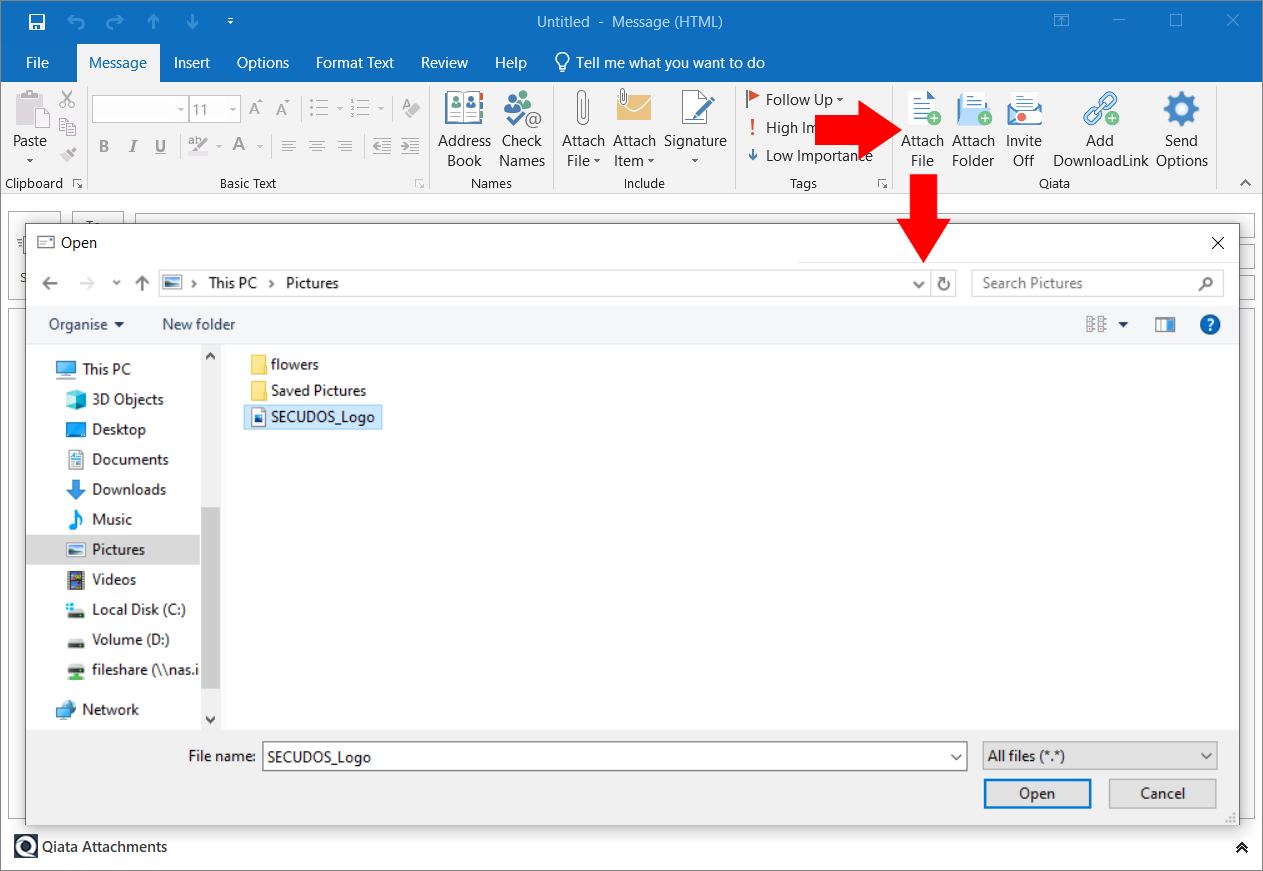Toggle italic formatting

pos(132,146)
